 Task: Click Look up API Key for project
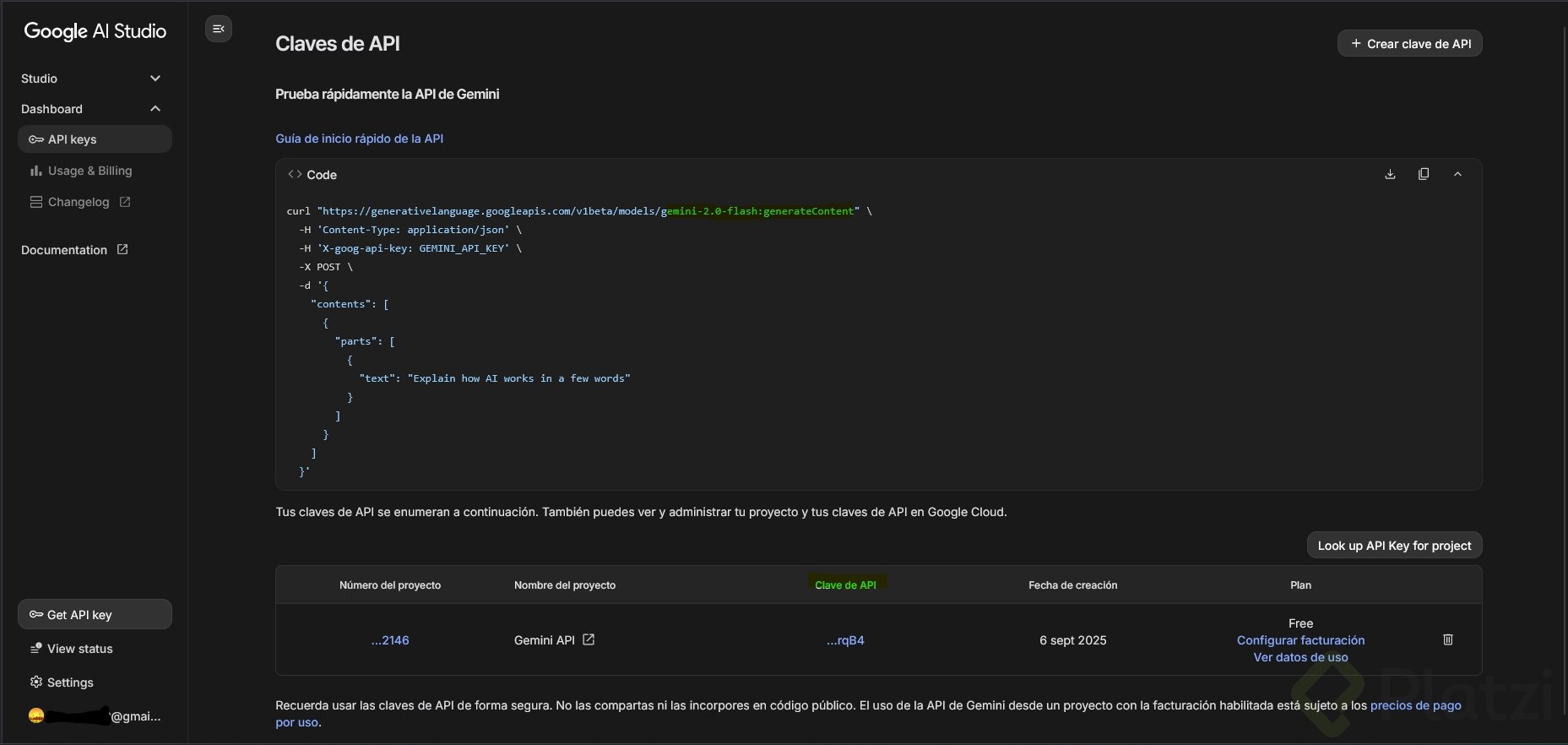click(x=1395, y=546)
